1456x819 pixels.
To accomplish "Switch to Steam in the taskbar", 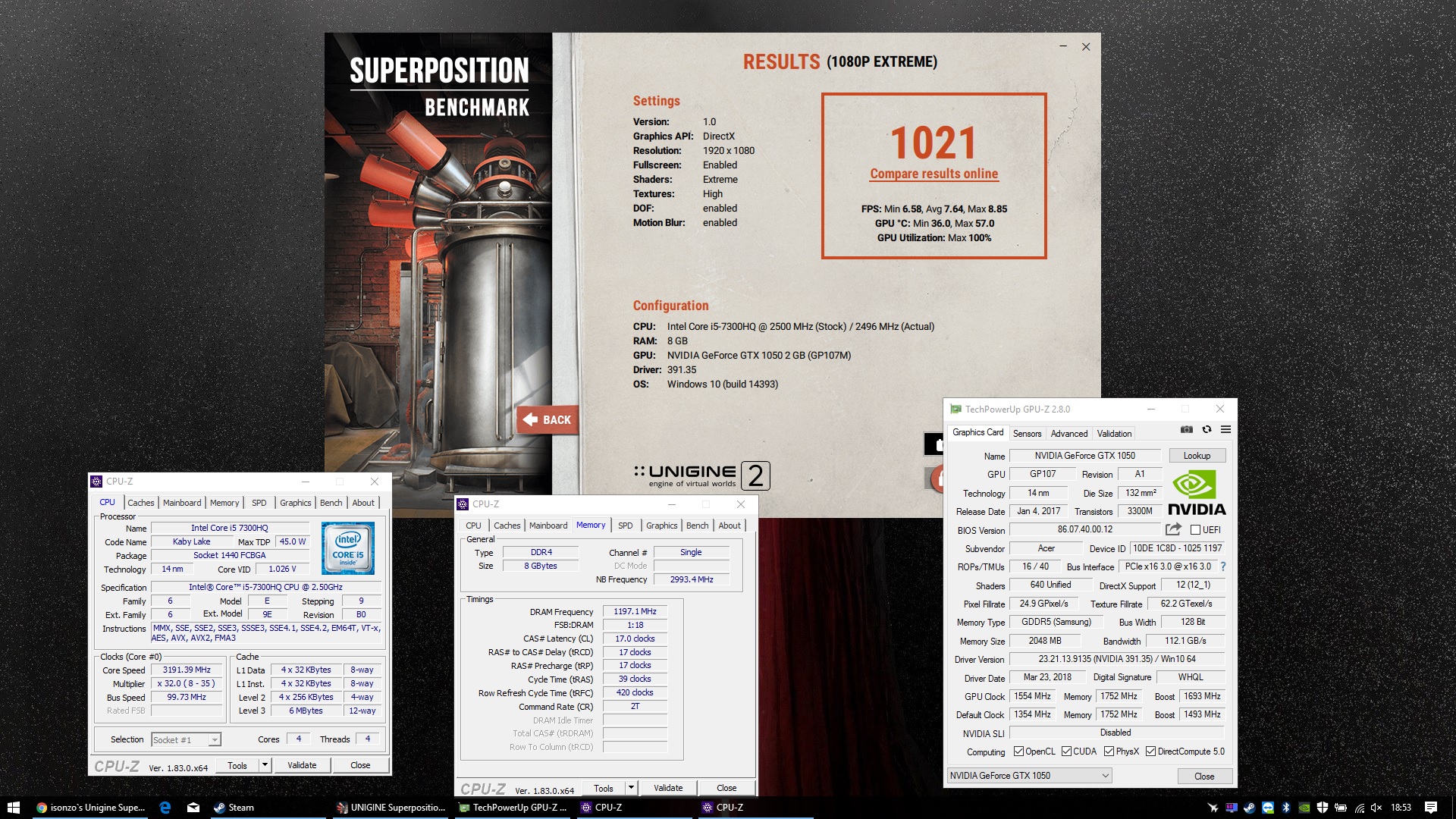I will pos(269,808).
